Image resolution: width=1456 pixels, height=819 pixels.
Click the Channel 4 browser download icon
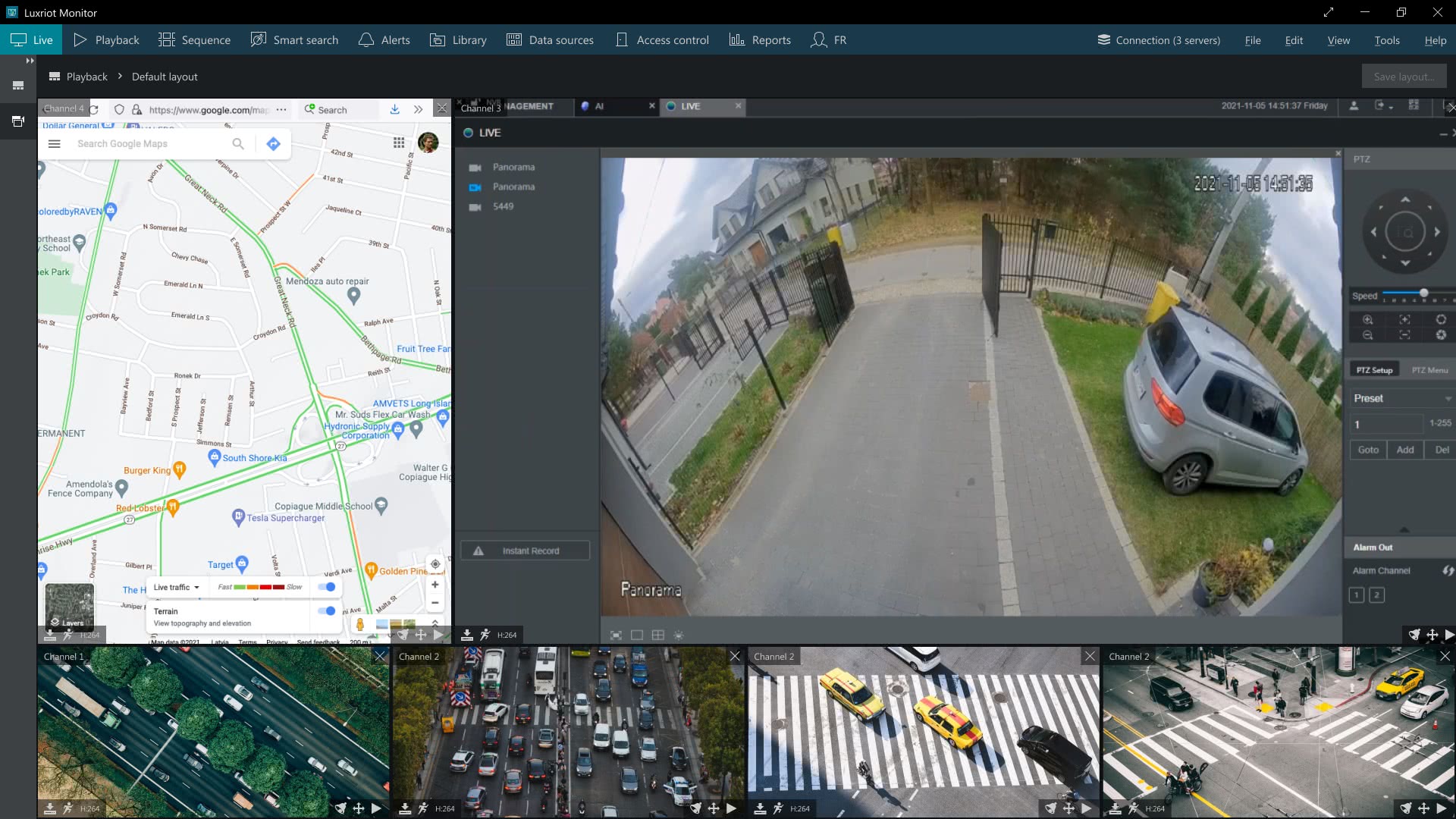pos(395,109)
